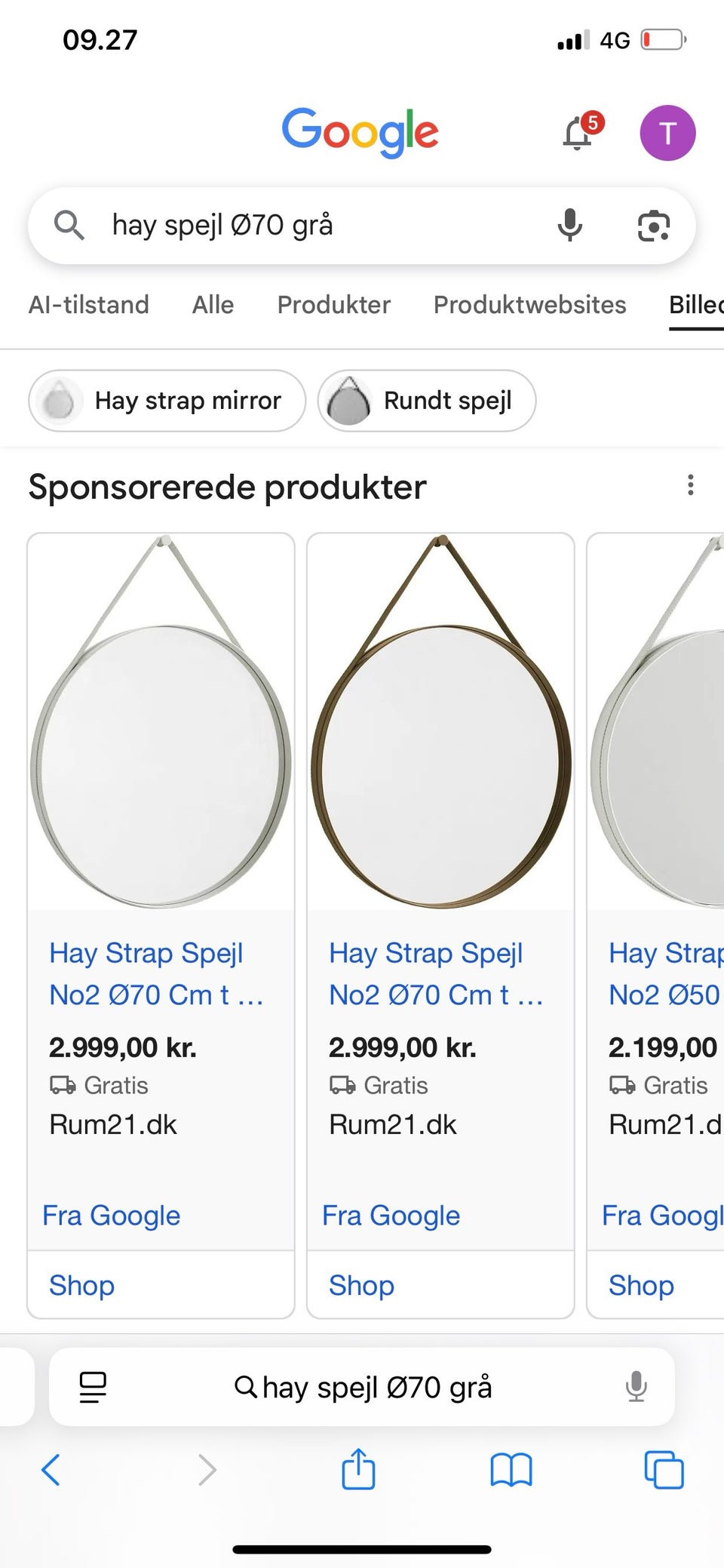Tap Safari share icon
Screen dimensions: 724x1568
tap(358, 1469)
